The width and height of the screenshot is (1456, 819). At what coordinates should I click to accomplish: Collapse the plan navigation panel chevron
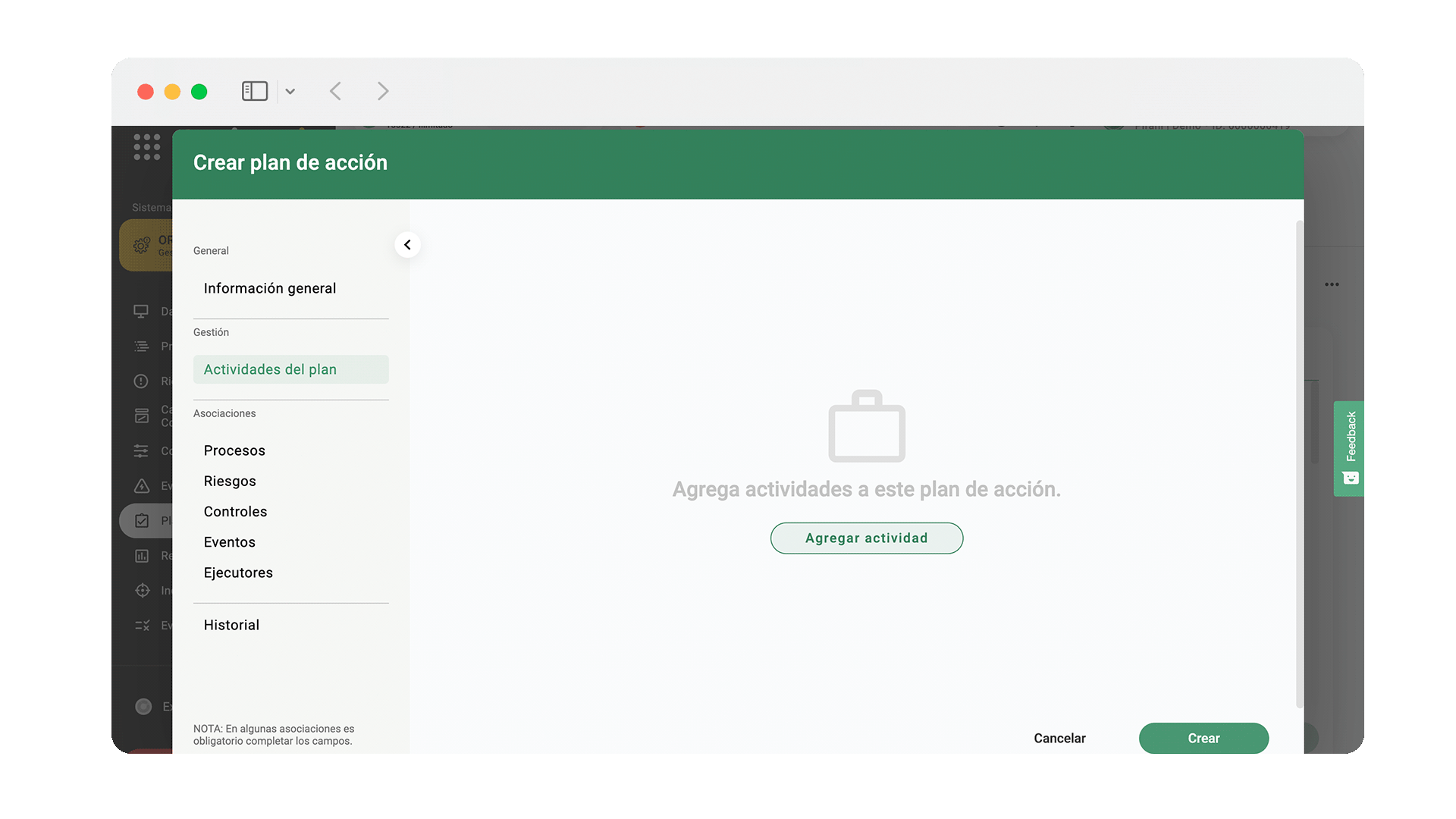(407, 244)
